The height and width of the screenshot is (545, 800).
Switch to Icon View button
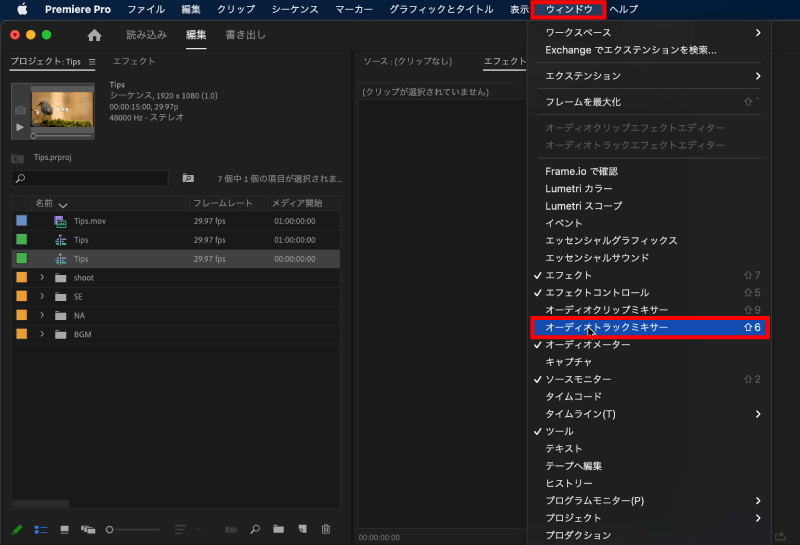pyautogui.click(x=64, y=530)
